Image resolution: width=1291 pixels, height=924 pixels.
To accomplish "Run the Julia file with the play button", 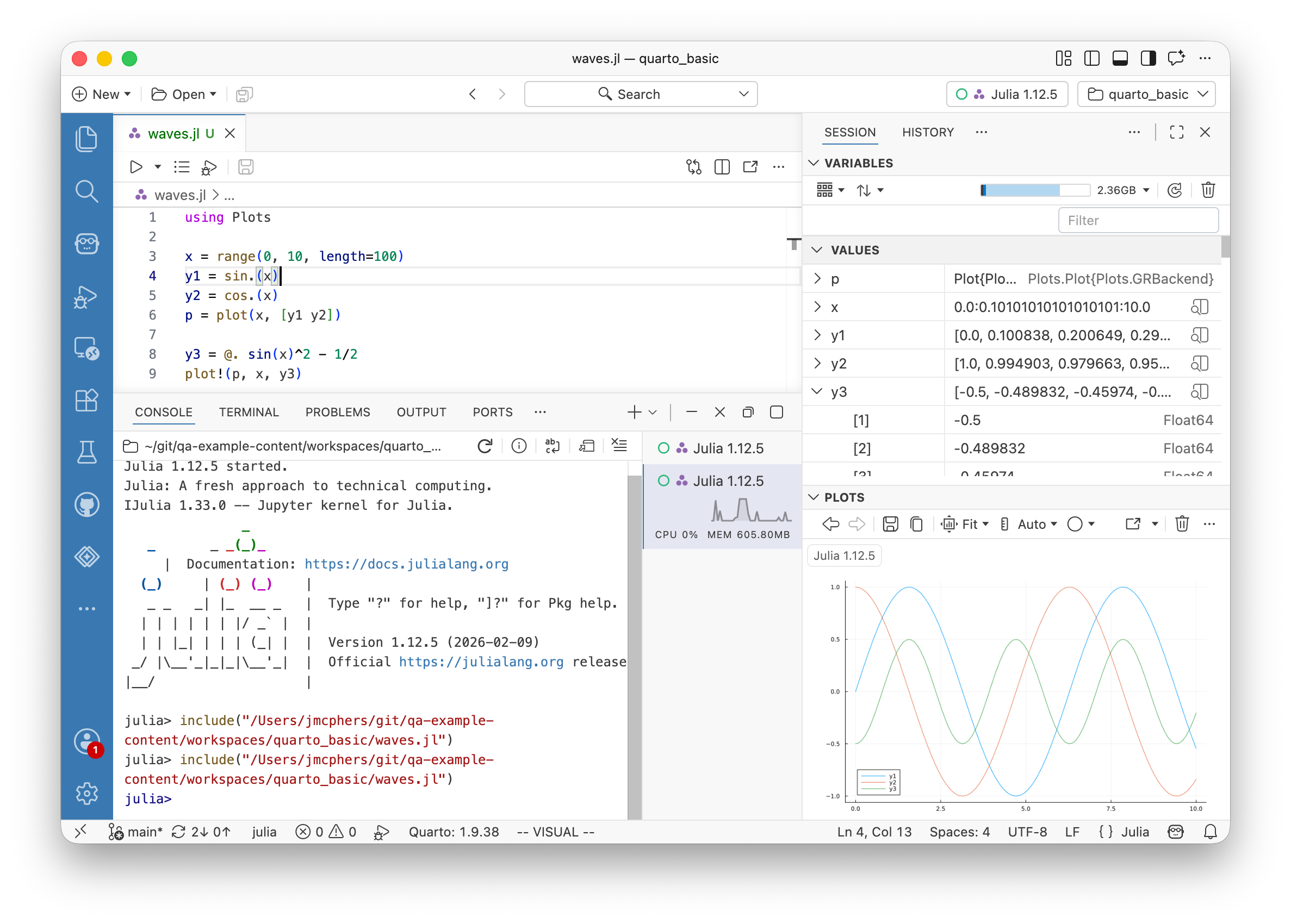I will (136, 167).
